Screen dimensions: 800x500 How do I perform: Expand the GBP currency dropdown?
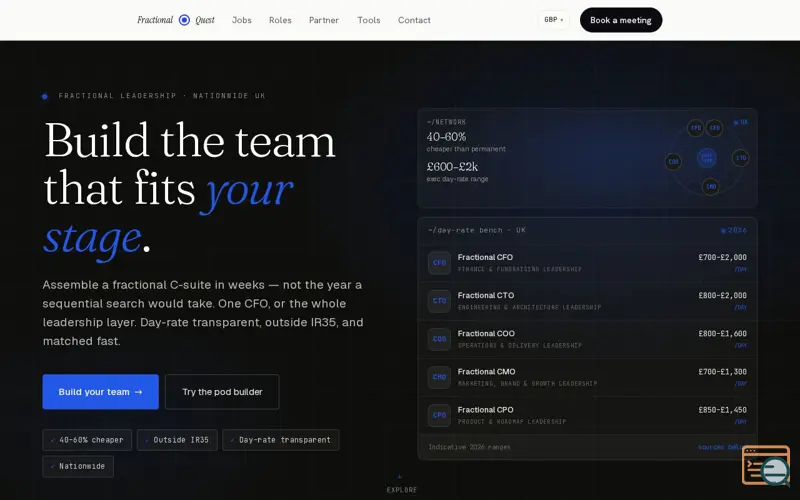[x=554, y=20]
